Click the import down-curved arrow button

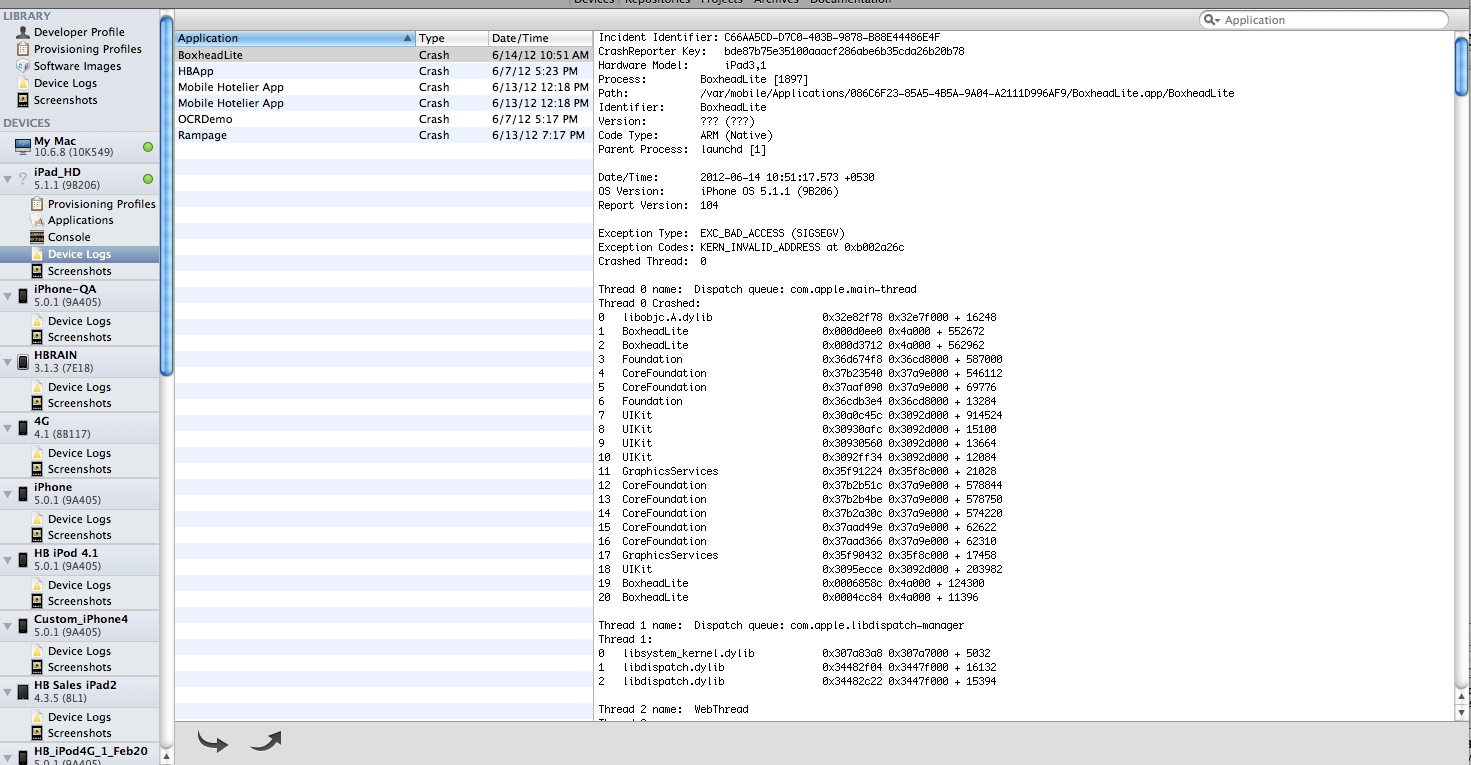(x=212, y=742)
